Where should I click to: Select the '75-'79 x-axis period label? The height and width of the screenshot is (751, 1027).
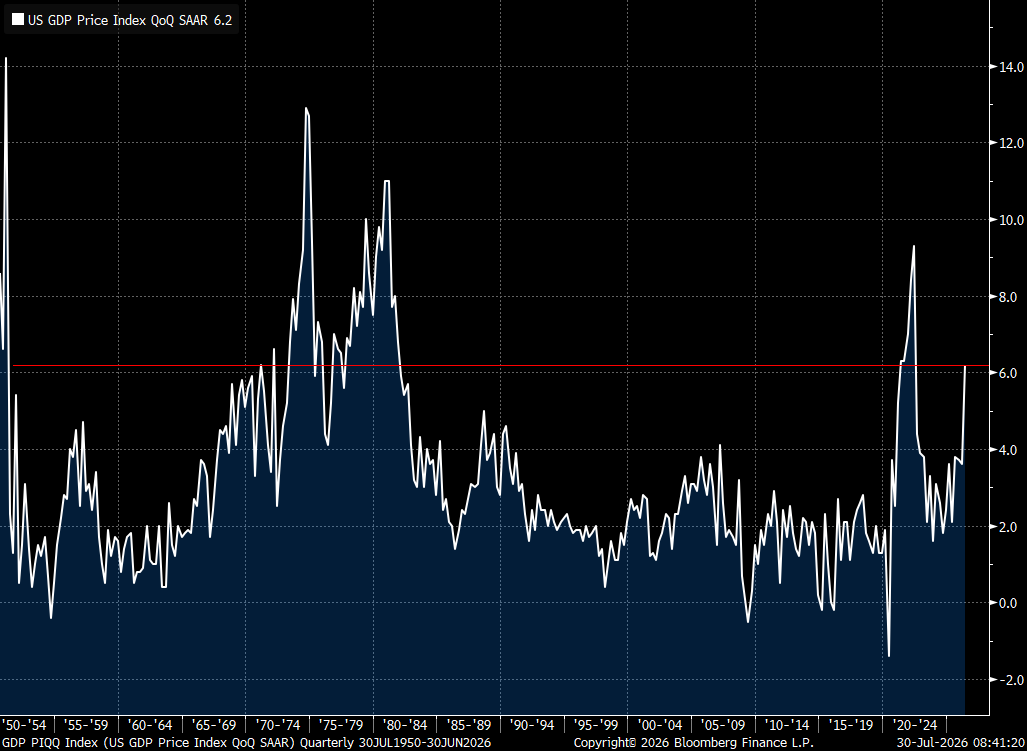click(341, 725)
